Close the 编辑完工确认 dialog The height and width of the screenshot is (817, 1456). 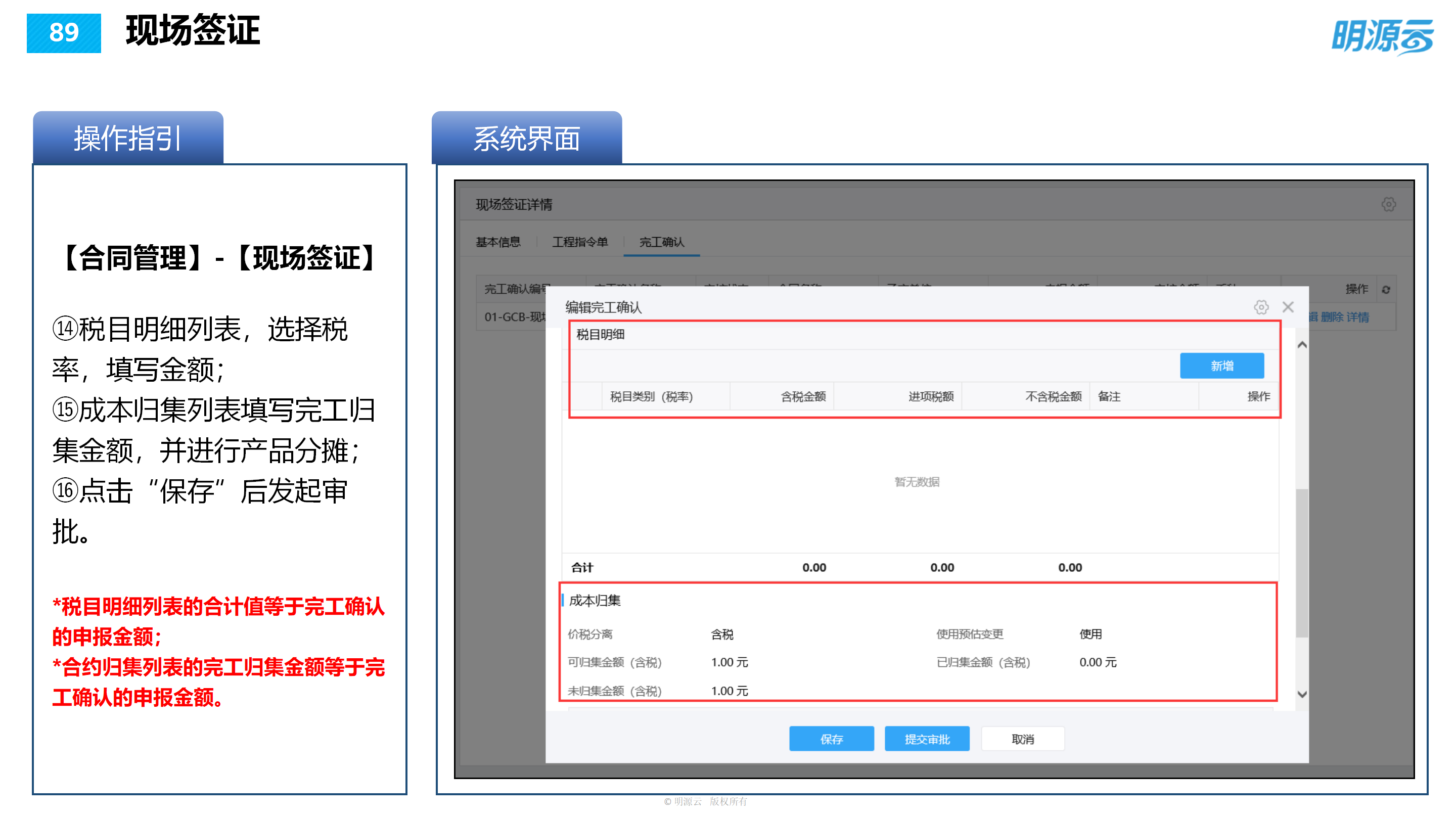click(x=1289, y=307)
